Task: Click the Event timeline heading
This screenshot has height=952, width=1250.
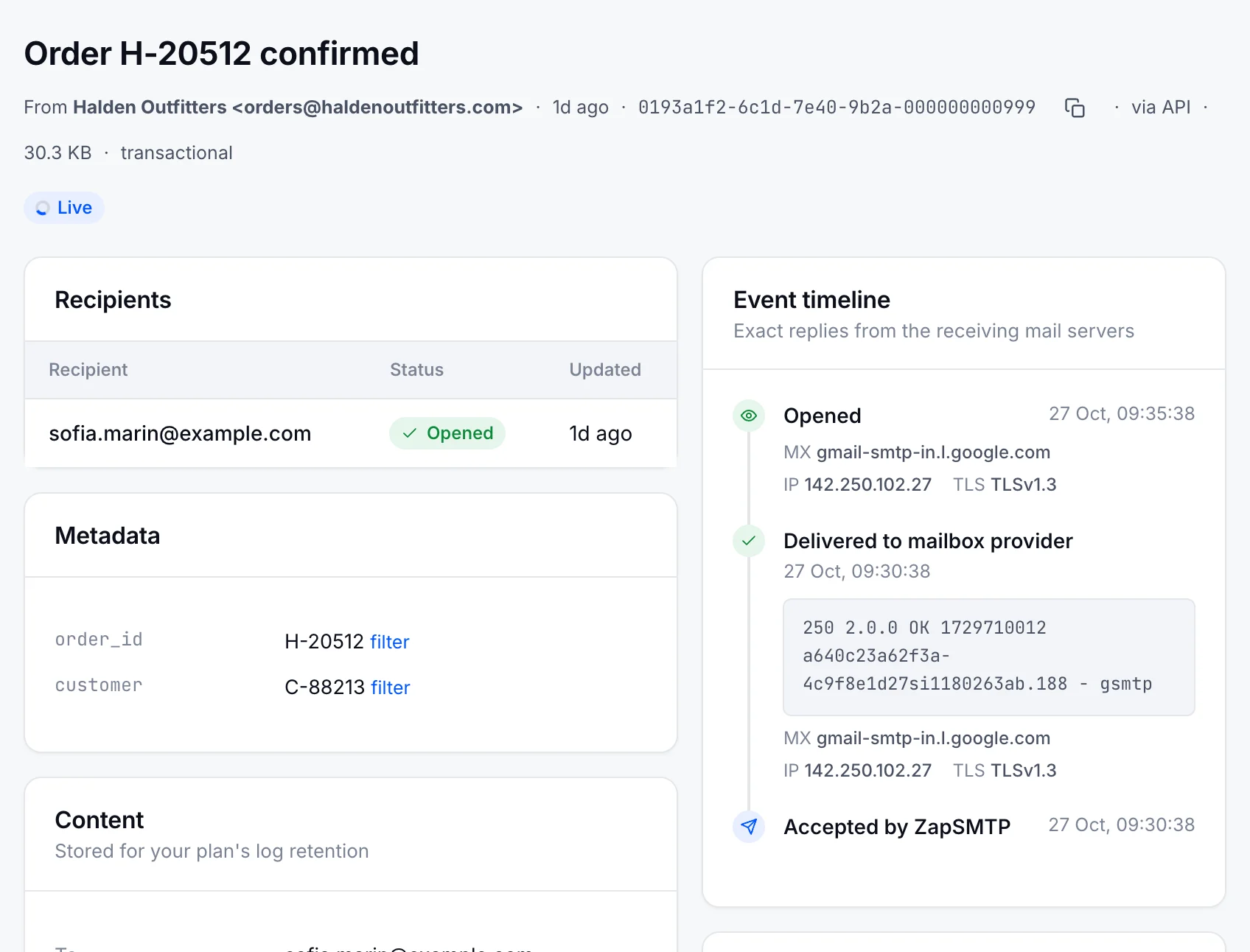Action: click(812, 300)
